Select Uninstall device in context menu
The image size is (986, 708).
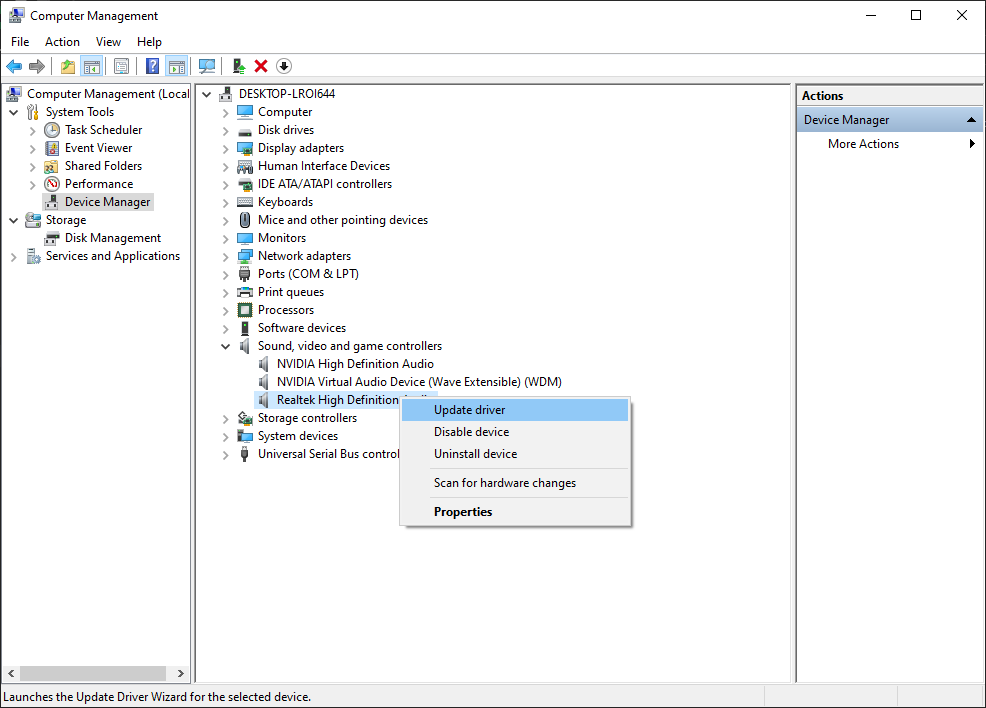tap(475, 454)
